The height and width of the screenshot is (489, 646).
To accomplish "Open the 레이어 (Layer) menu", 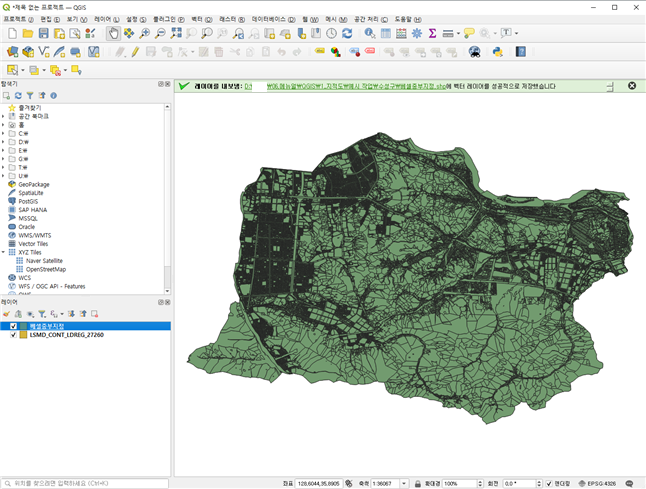I will point(106,19).
